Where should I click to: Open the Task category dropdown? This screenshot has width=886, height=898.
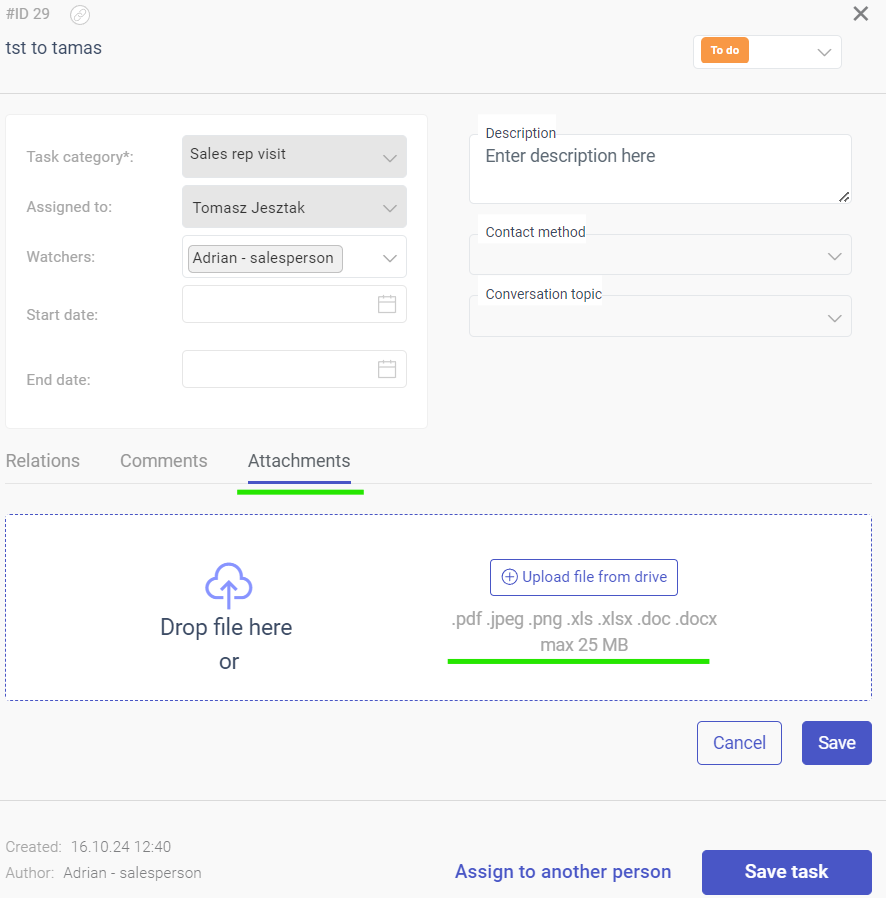pyautogui.click(x=294, y=156)
